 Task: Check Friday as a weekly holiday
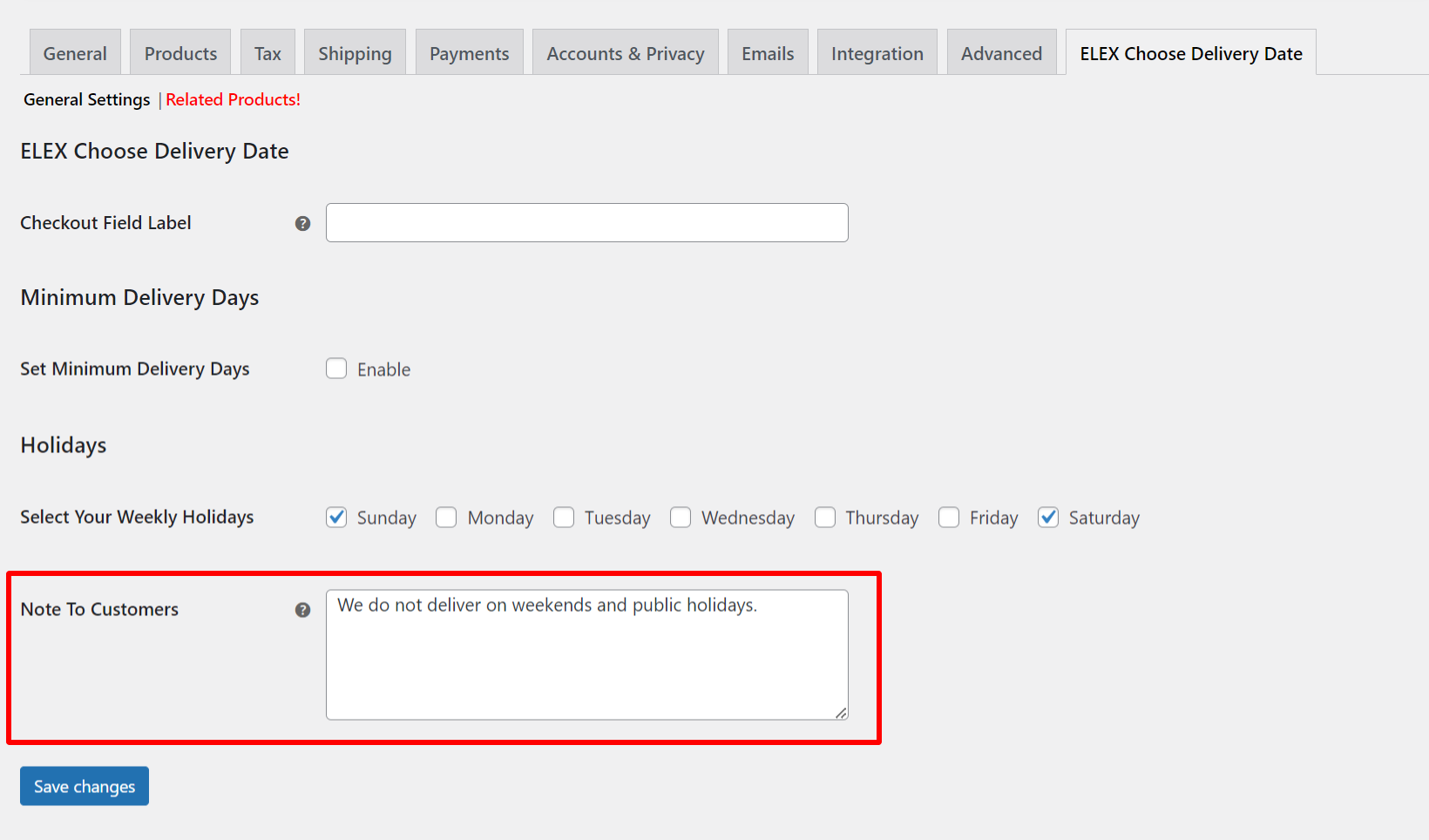948,517
